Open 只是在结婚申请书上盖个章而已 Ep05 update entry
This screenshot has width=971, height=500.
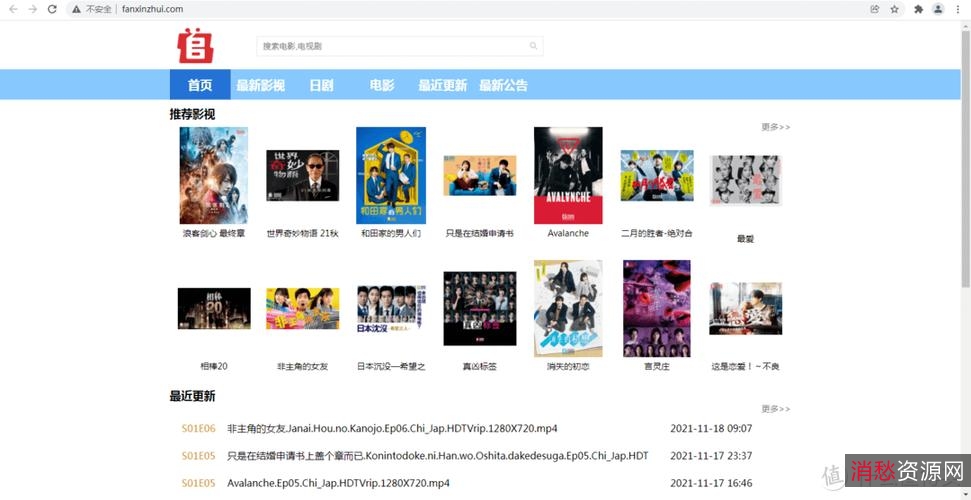click(438, 456)
